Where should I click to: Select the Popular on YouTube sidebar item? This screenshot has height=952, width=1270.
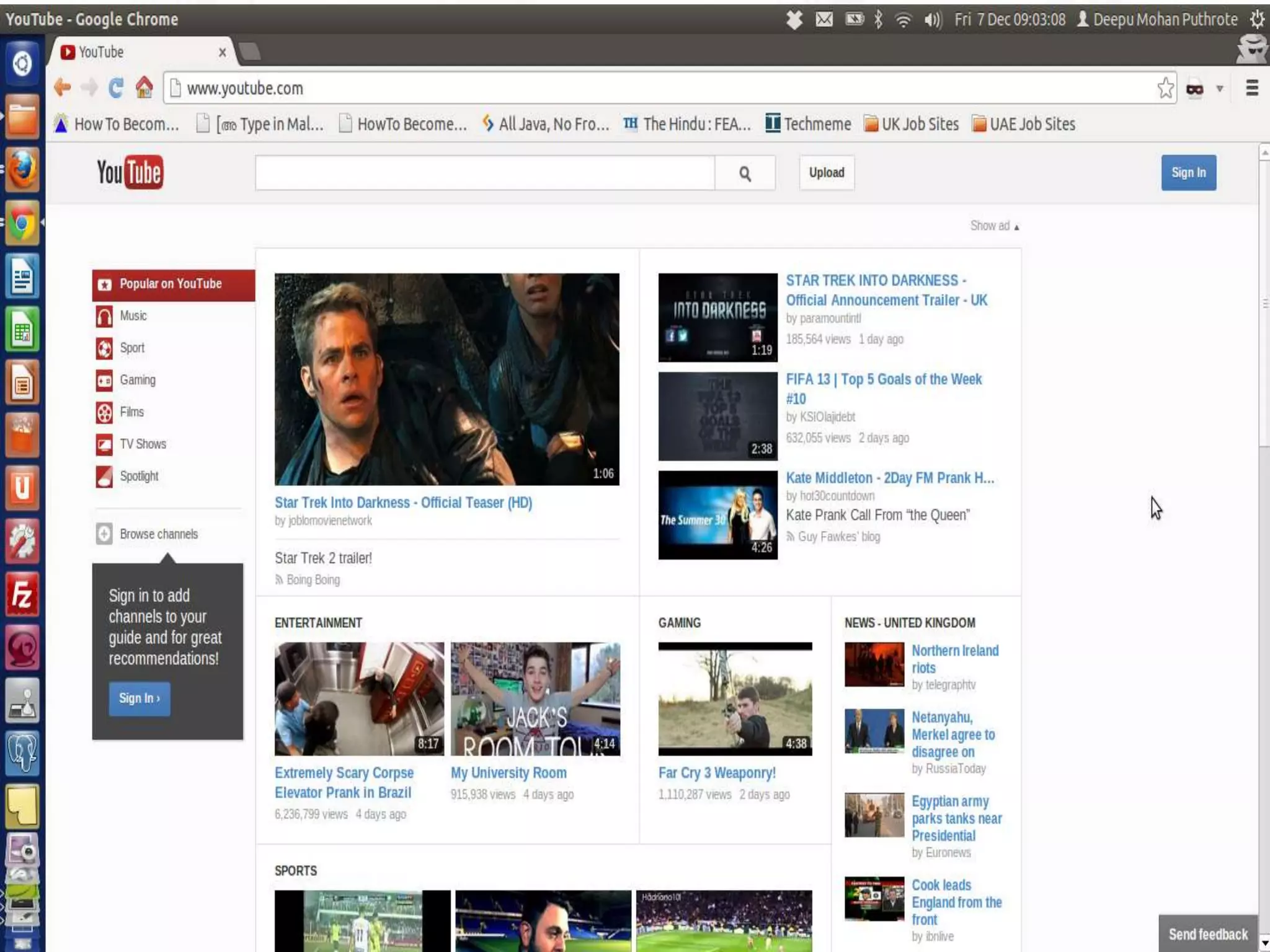coord(171,284)
